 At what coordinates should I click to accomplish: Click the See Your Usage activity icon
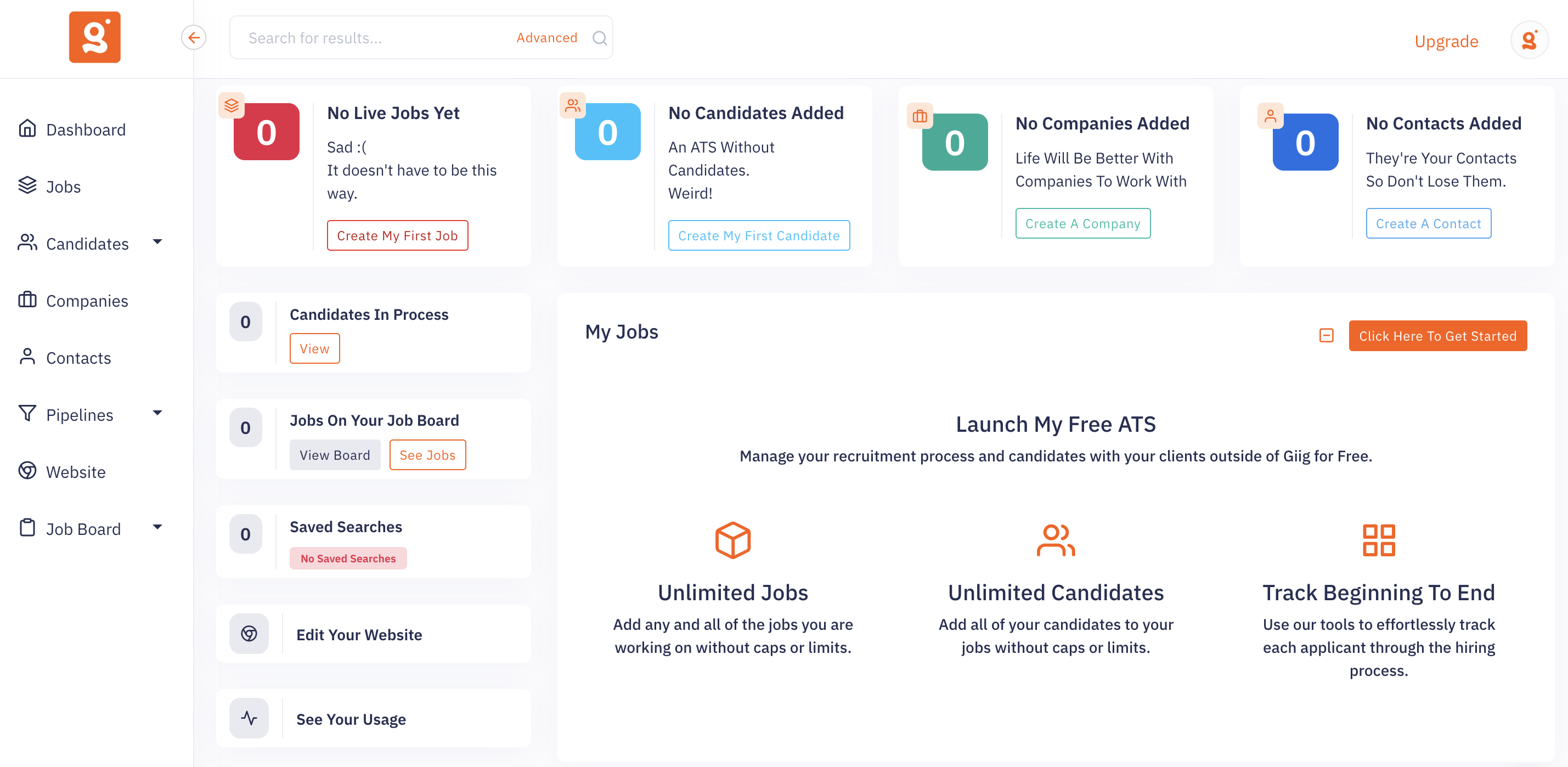click(x=249, y=718)
